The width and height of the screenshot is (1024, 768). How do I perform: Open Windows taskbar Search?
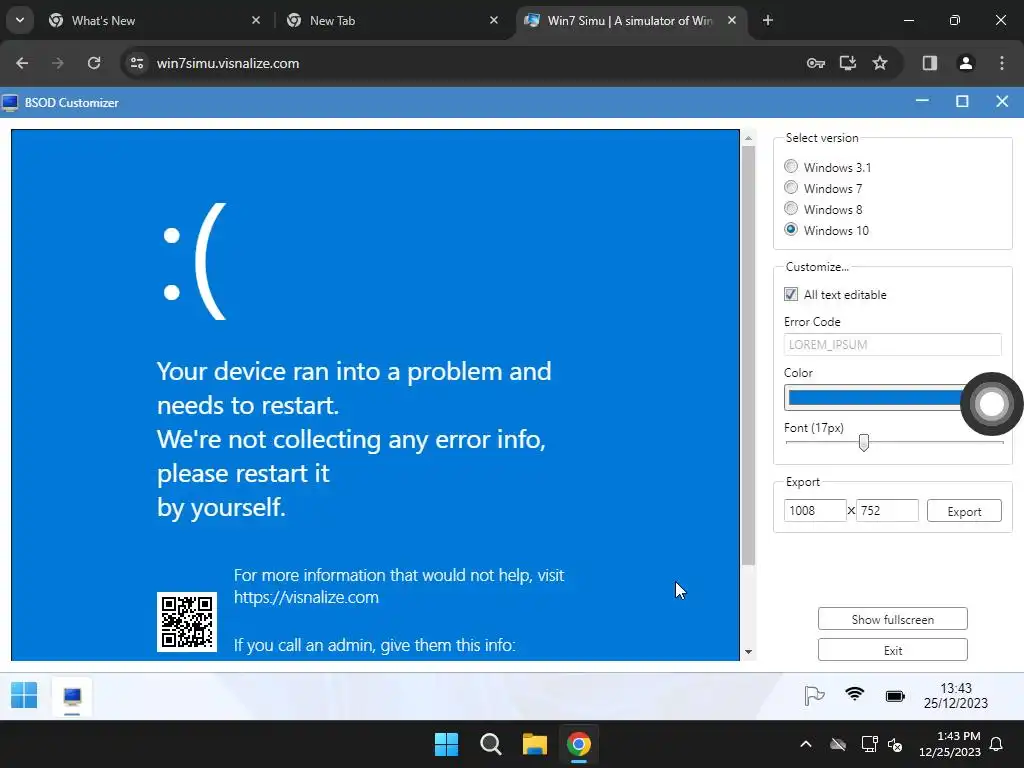tap(490, 744)
